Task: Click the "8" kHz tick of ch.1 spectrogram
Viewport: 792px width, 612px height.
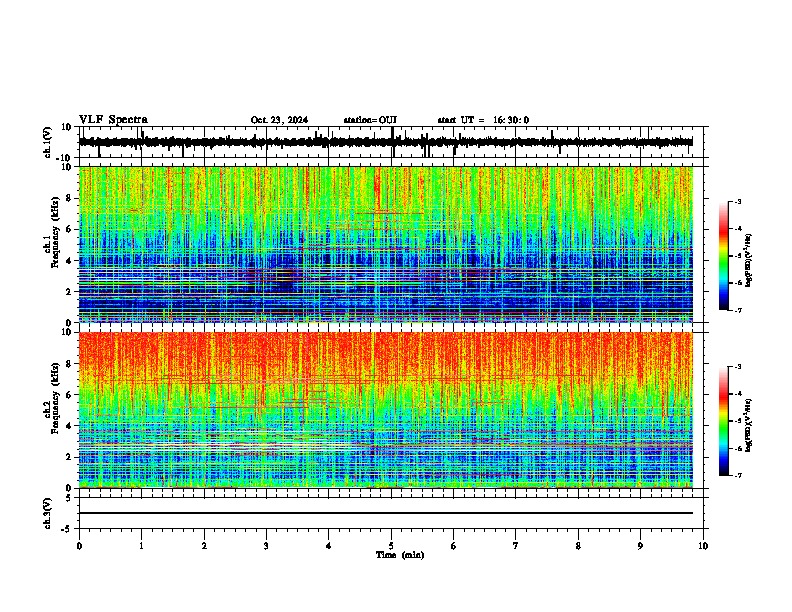Action: pyautogui.click(x=69, y=198)
